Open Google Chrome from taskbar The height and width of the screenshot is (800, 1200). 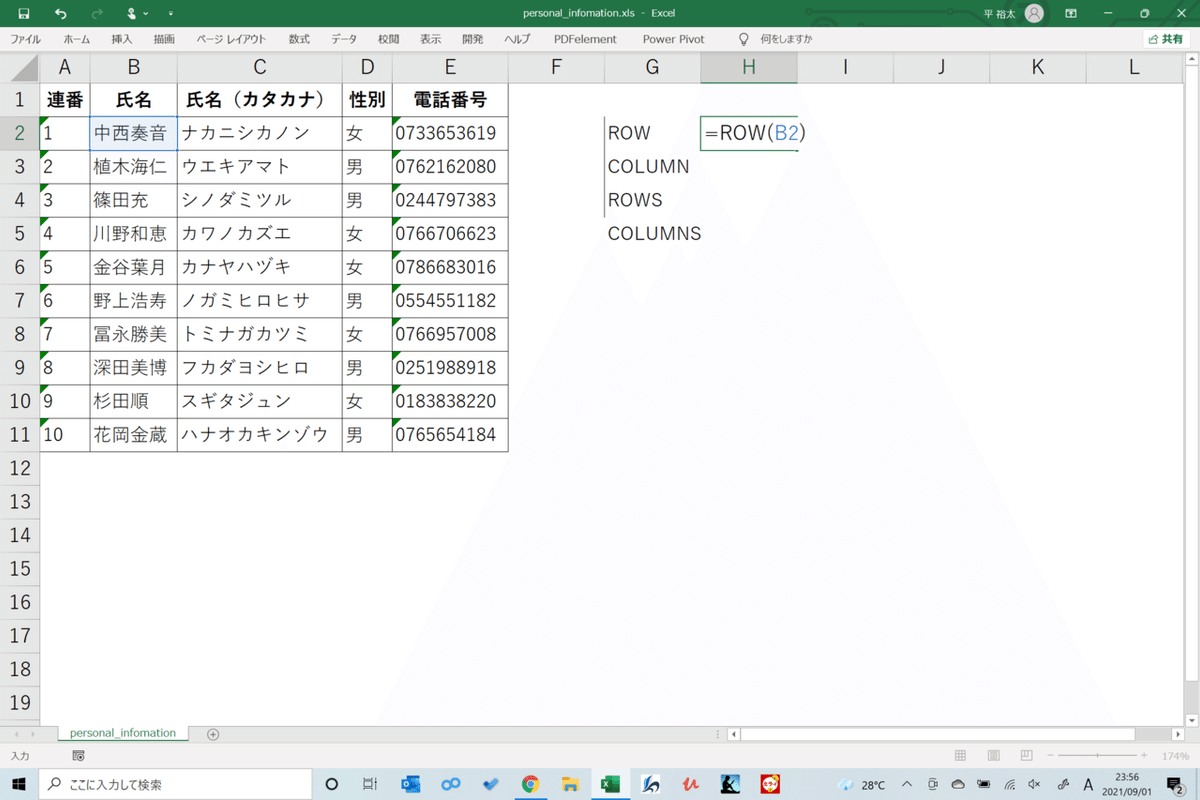tap(530, 785)
